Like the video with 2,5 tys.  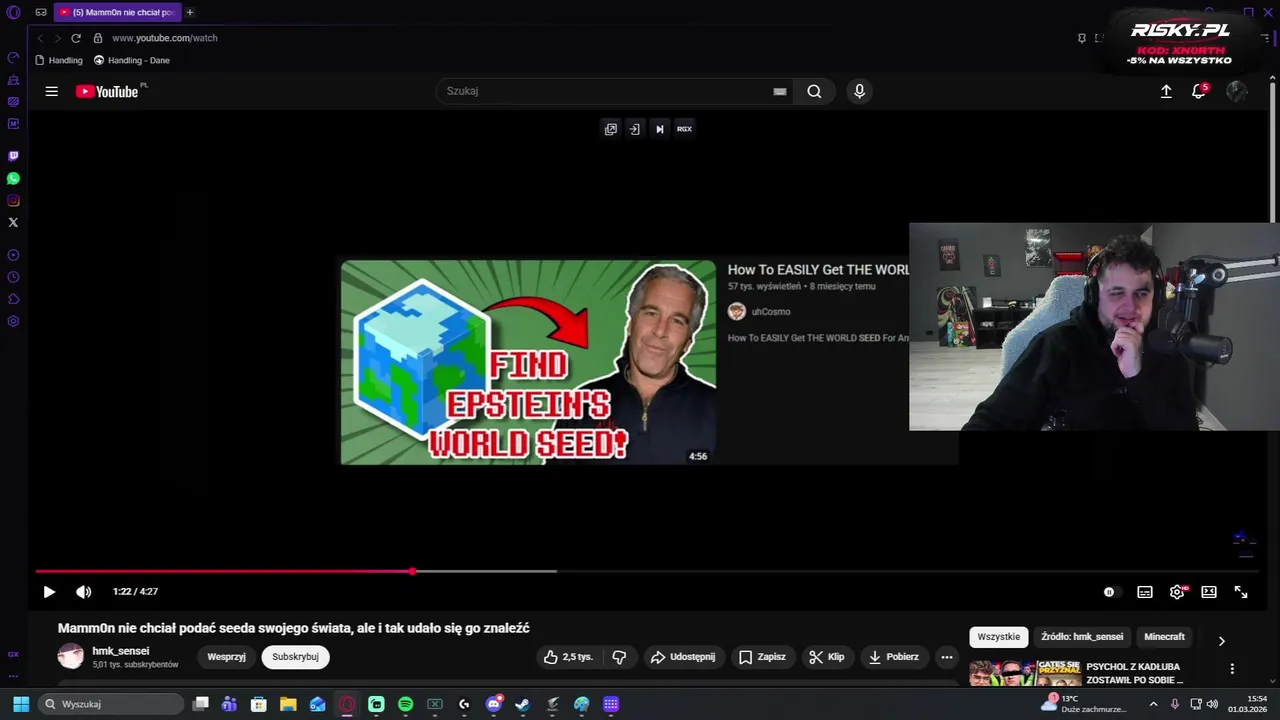(569, 657)
